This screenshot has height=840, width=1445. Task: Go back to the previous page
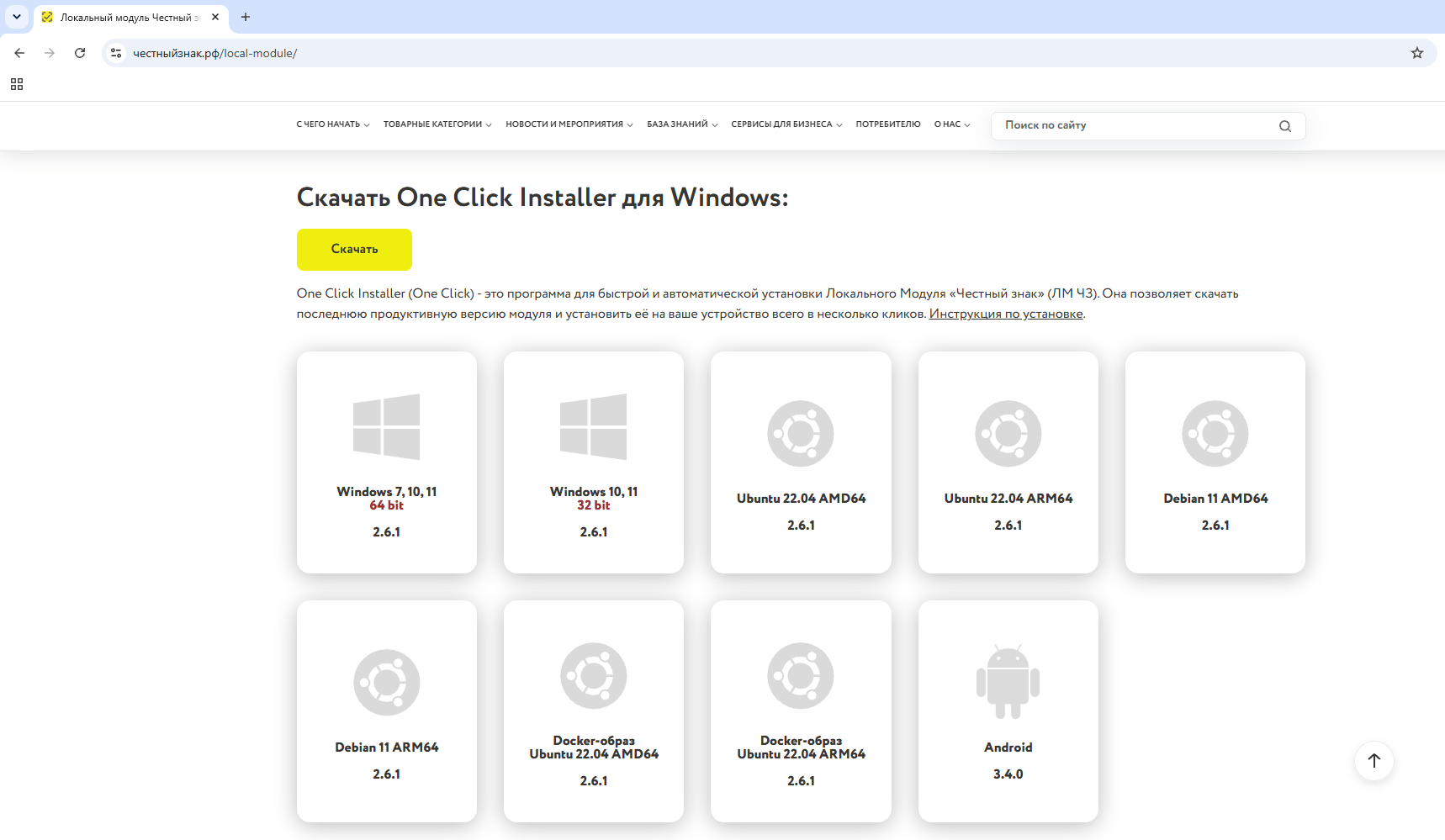click(19, 53)
